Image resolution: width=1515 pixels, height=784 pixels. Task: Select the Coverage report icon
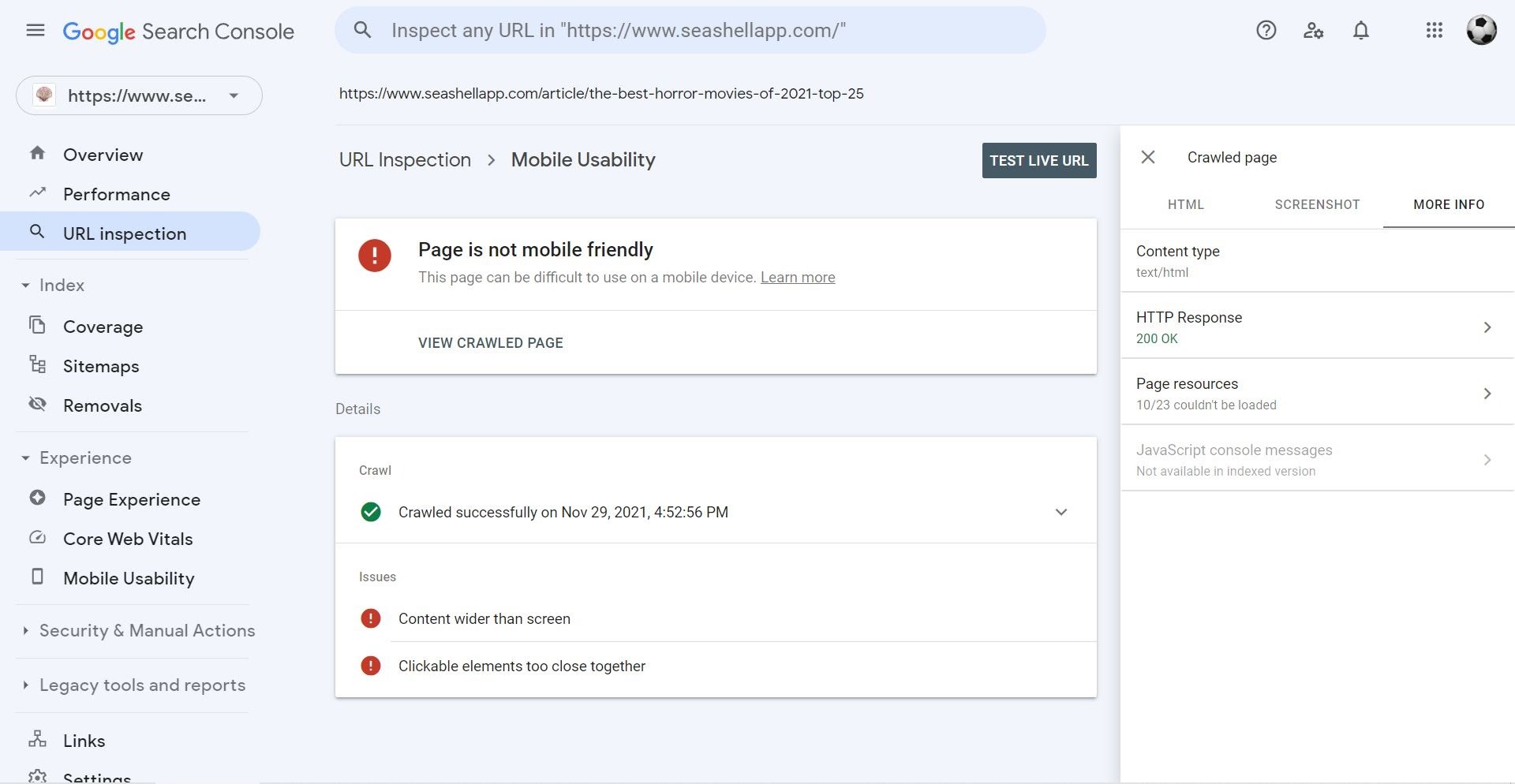(37, 326)
